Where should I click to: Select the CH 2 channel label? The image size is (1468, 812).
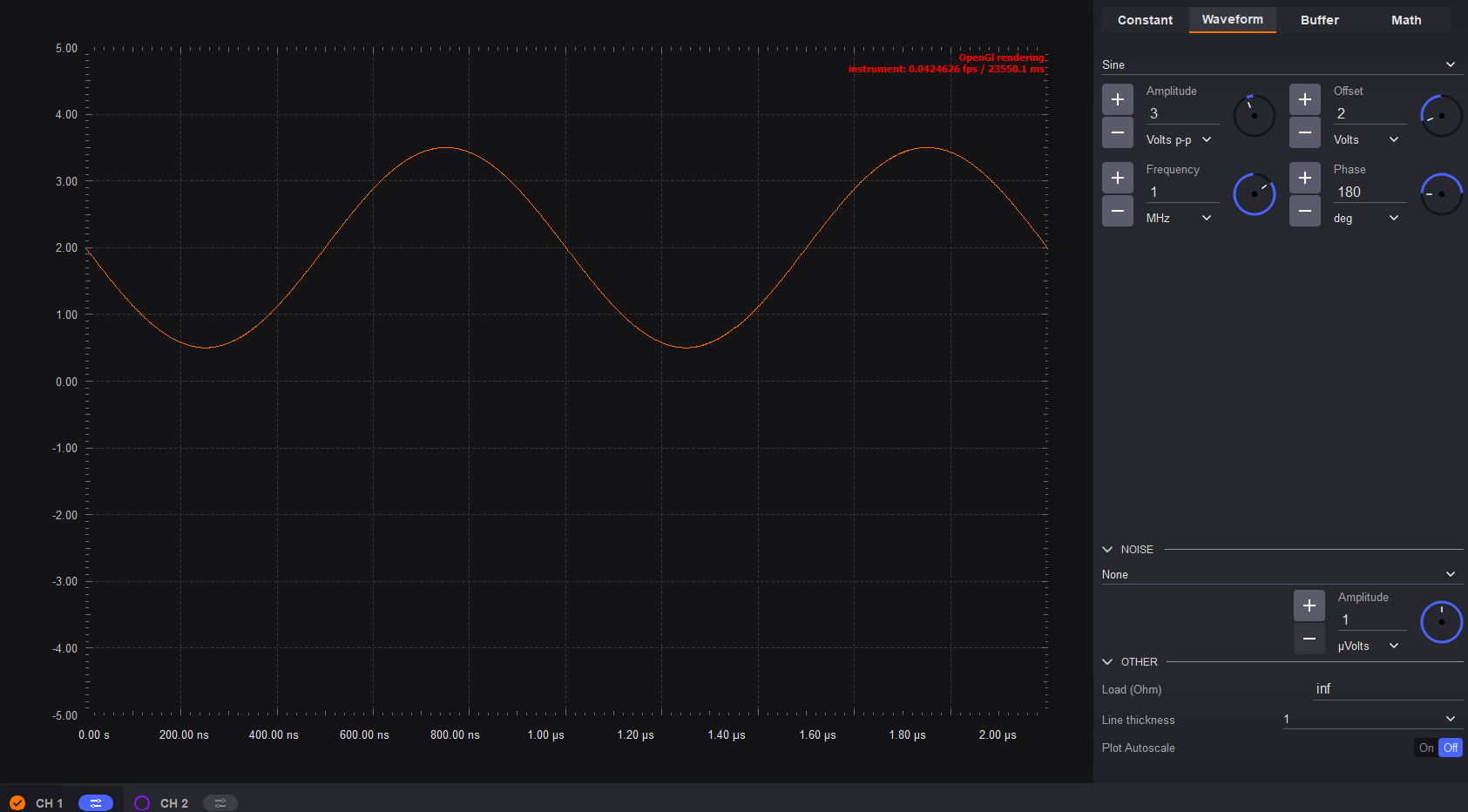[x=174, y=803]
